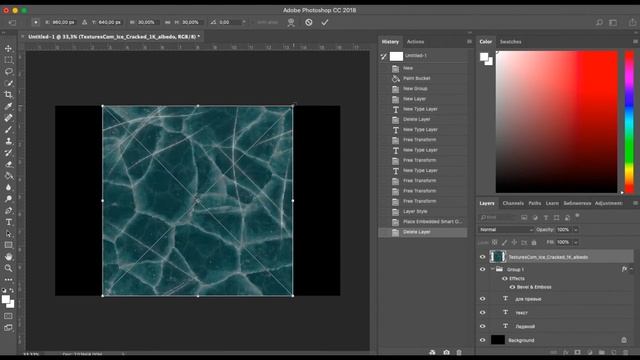Switch to the Adjustments tab
The height and width of the screenshot is (360, 640).
click(x=608, y=203)
